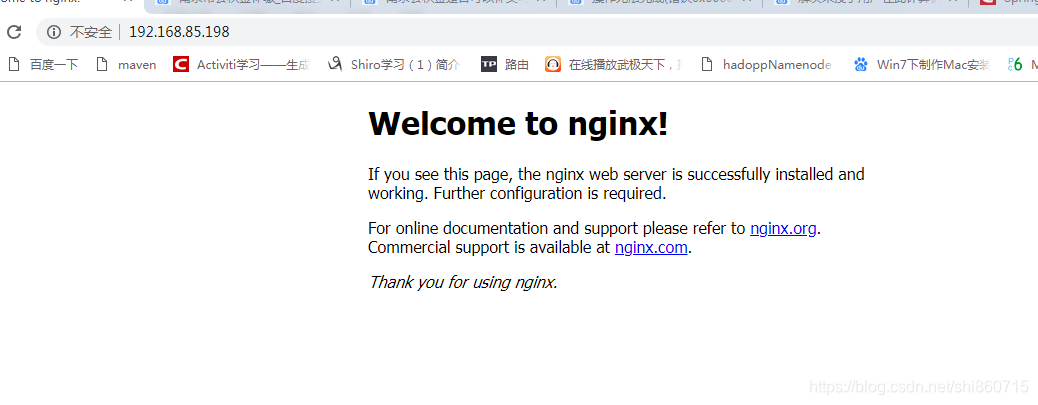This screenshot has width=1038, height=405.
Task: Follow the nginx.org link
Action: [783, 229]
